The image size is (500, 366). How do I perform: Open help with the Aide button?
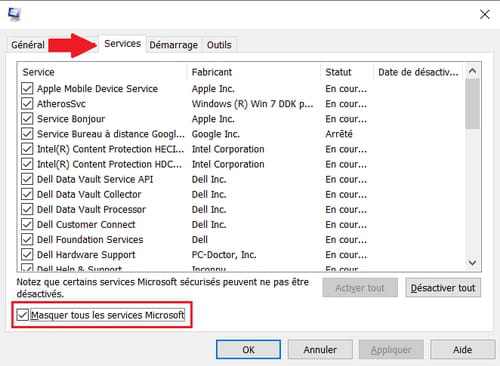[463, 350]
